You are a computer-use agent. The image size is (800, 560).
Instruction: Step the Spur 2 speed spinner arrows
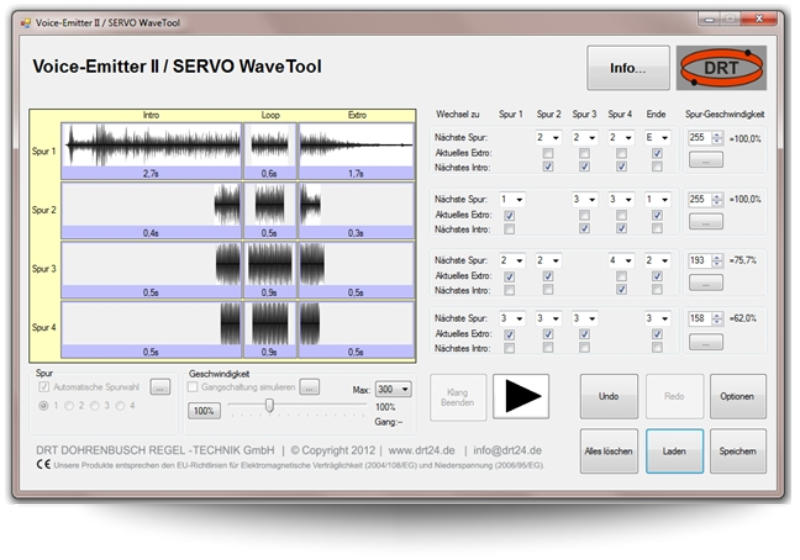tap(717, 199)
